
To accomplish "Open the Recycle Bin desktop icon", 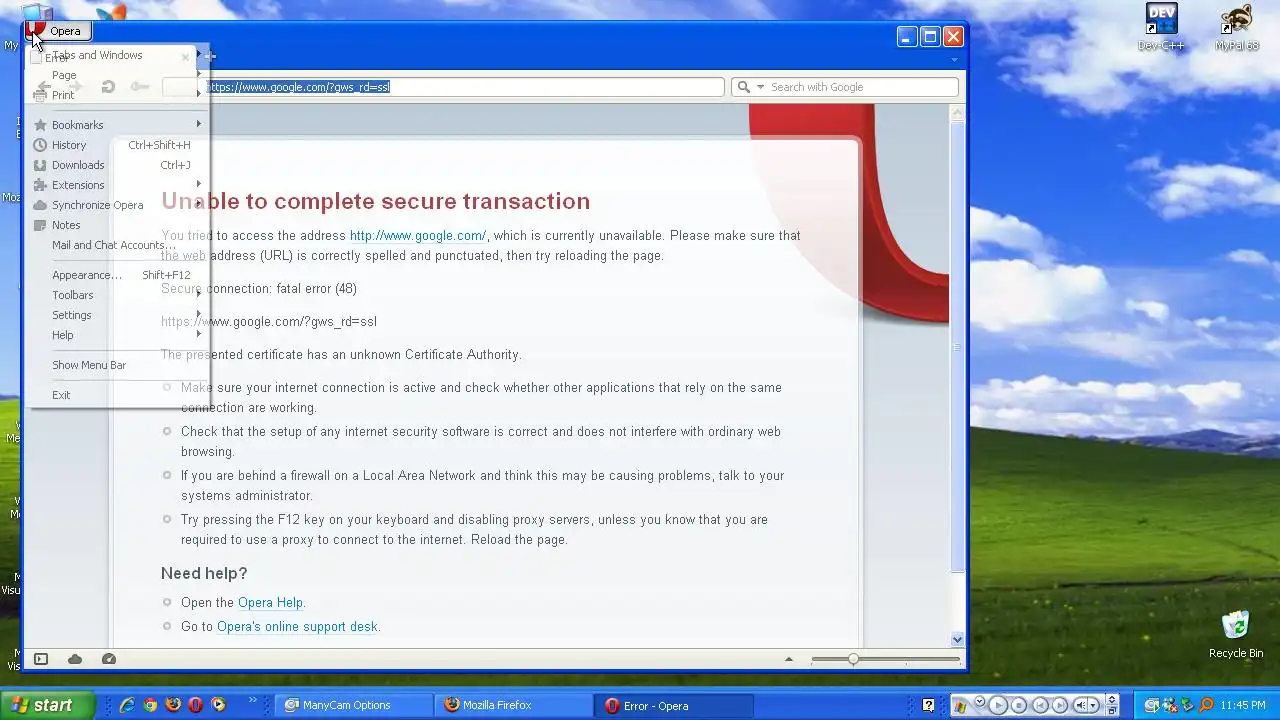I will pyautogui.click(x=1236, y=634).
